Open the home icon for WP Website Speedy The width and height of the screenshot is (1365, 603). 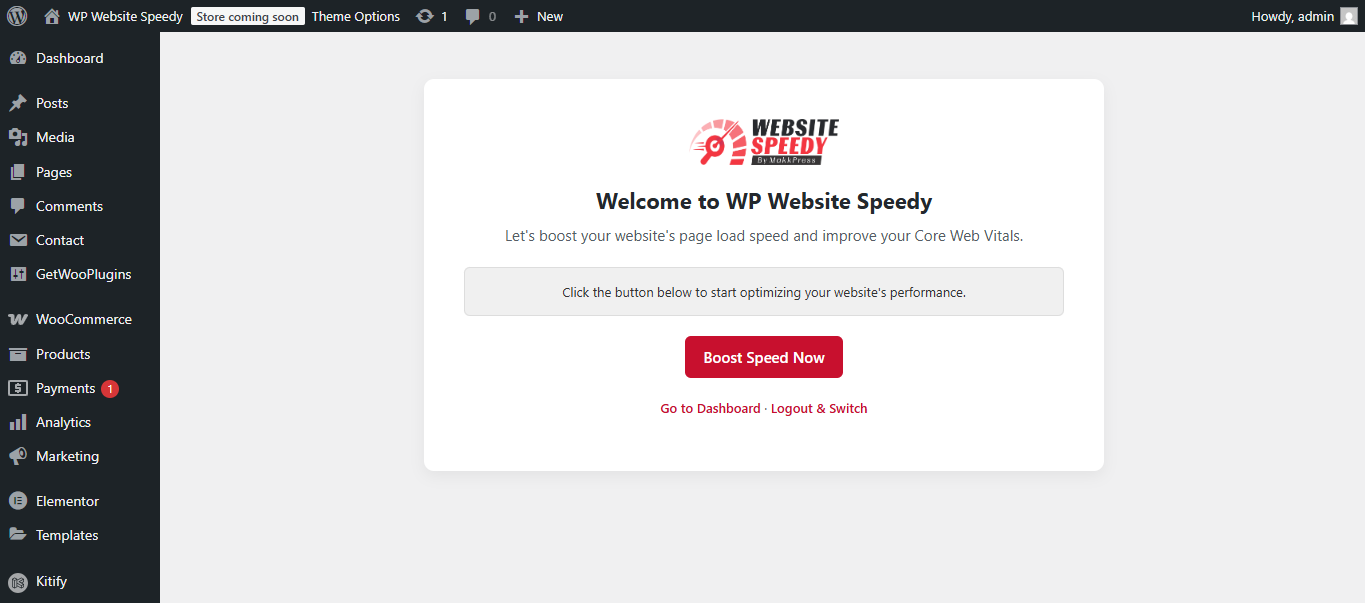(x=52, y=16)
